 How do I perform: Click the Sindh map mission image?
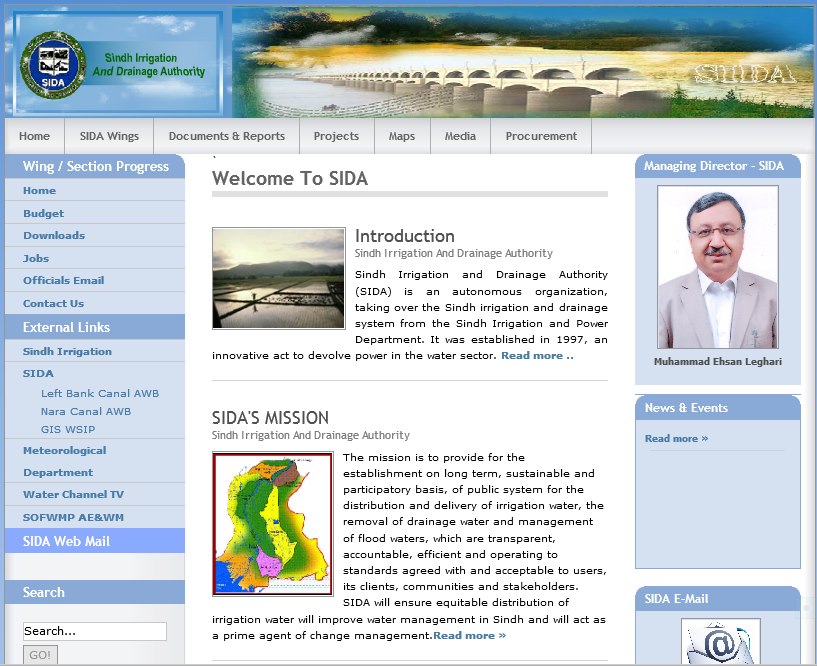[273, 524]
